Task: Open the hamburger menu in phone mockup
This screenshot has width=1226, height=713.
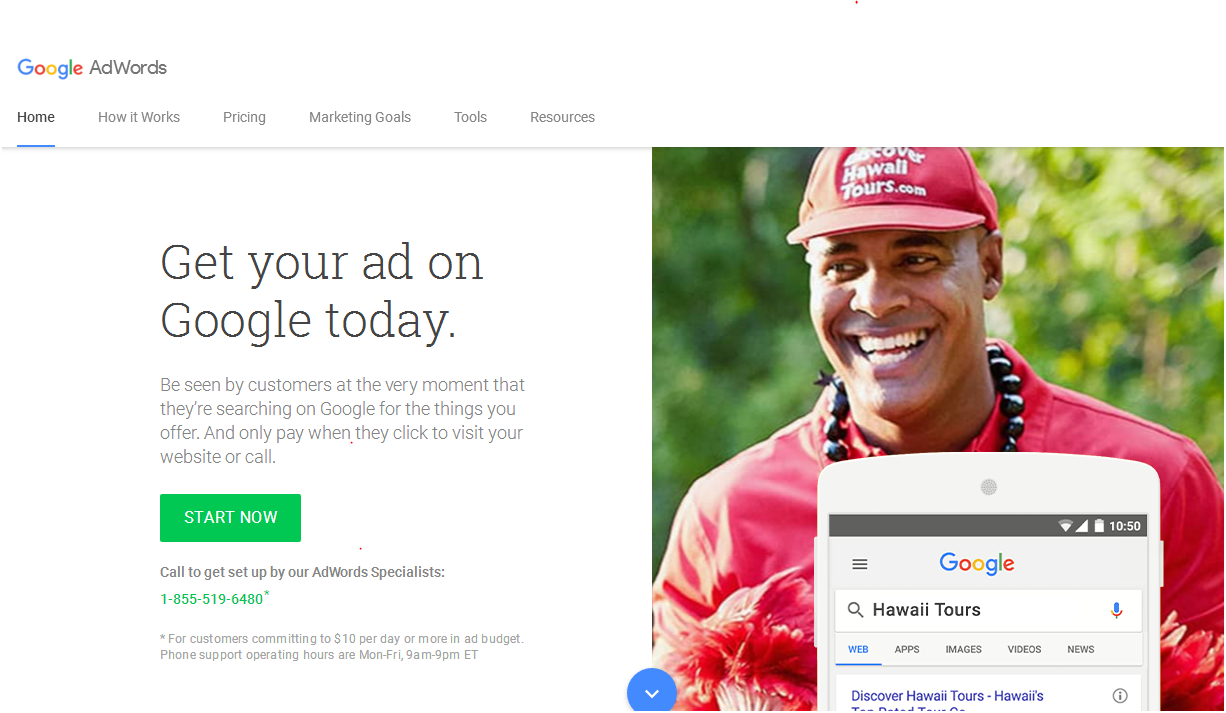Action: pos(860,564)
